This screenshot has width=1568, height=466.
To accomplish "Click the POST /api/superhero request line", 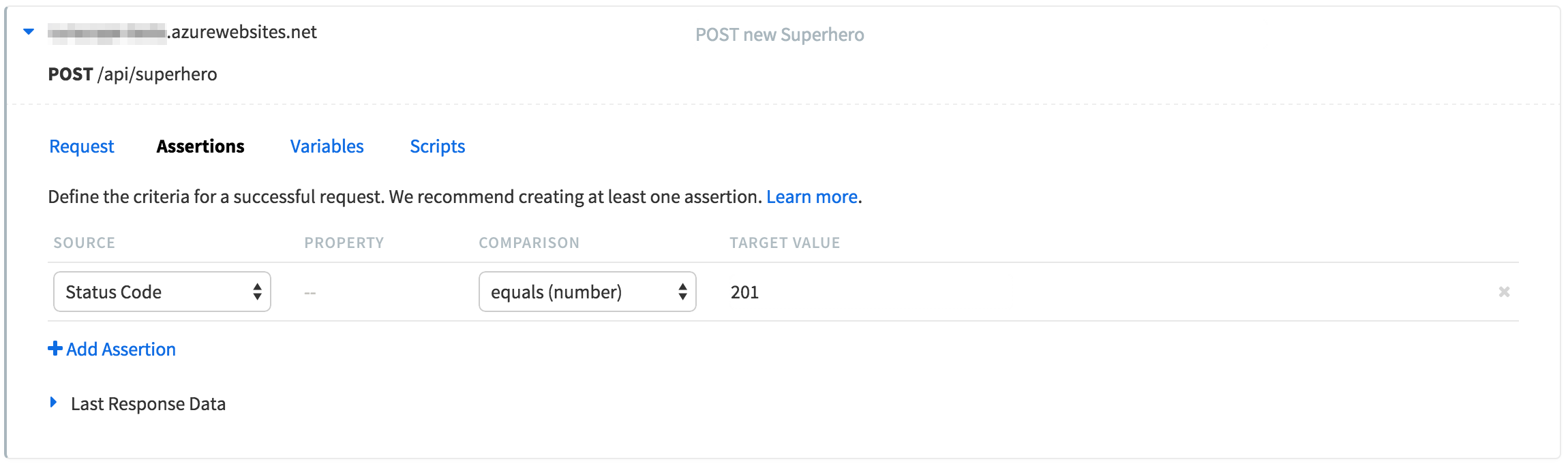I will (133, 74).
